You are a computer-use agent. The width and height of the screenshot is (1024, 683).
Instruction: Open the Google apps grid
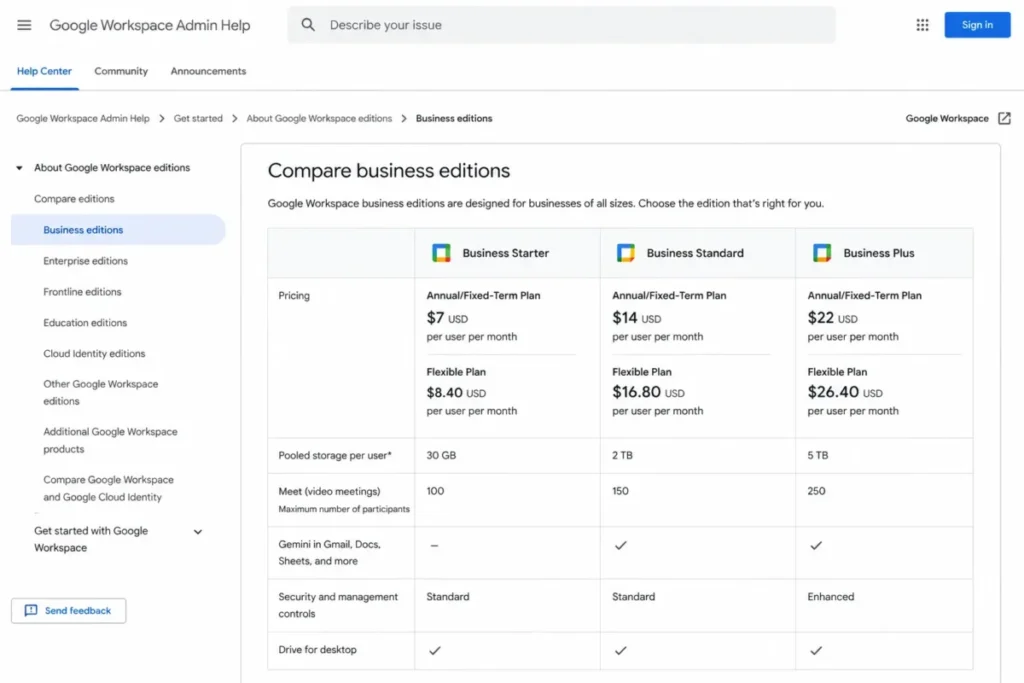[x=922, y=25]
